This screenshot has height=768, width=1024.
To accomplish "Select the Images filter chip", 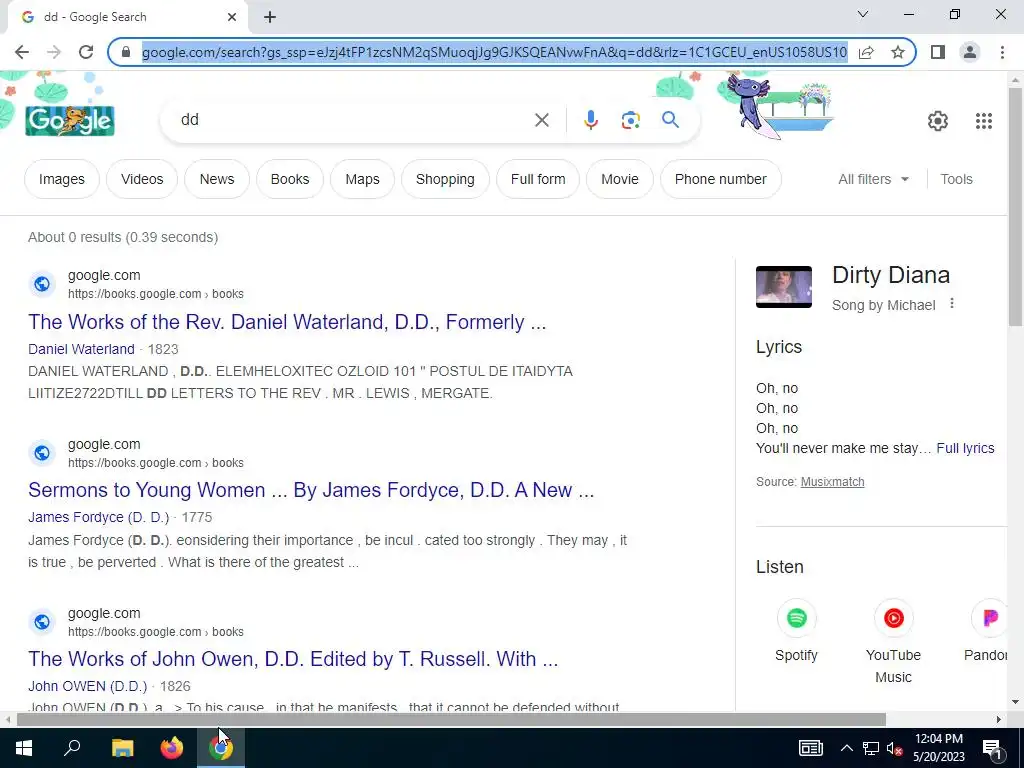I will click(62, 179).
